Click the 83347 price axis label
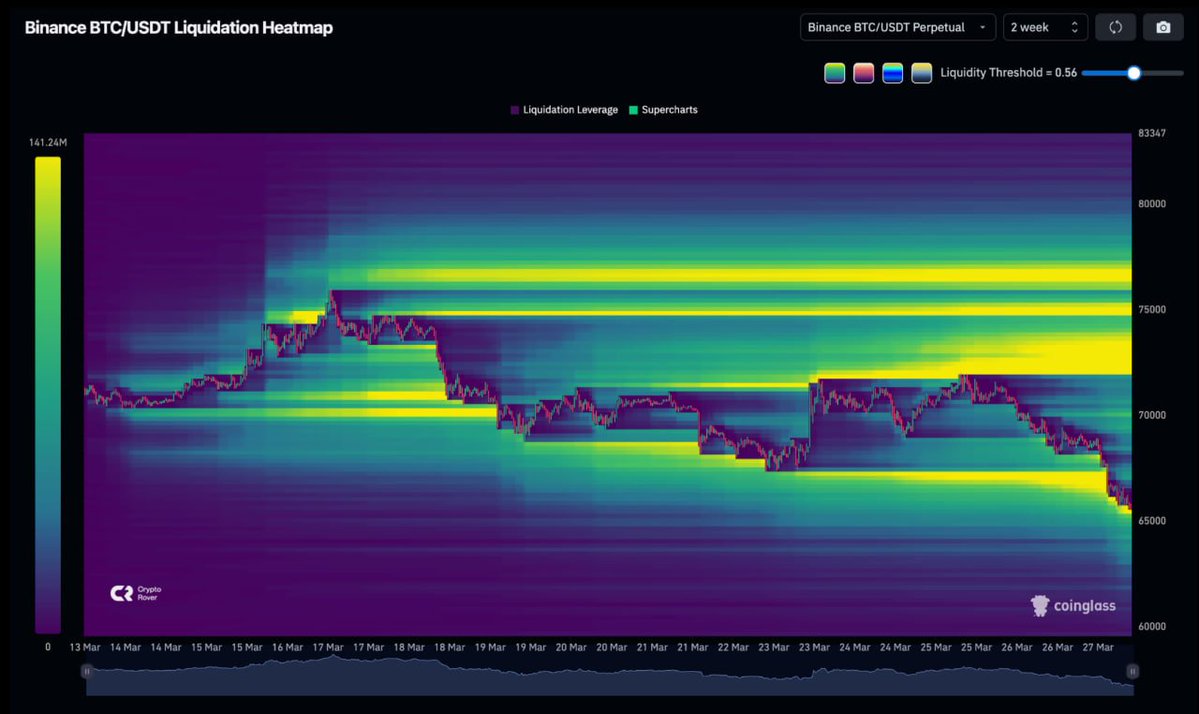This screenshot has height=714, width=1199. pyautogui.click(x=1152, y=133)
